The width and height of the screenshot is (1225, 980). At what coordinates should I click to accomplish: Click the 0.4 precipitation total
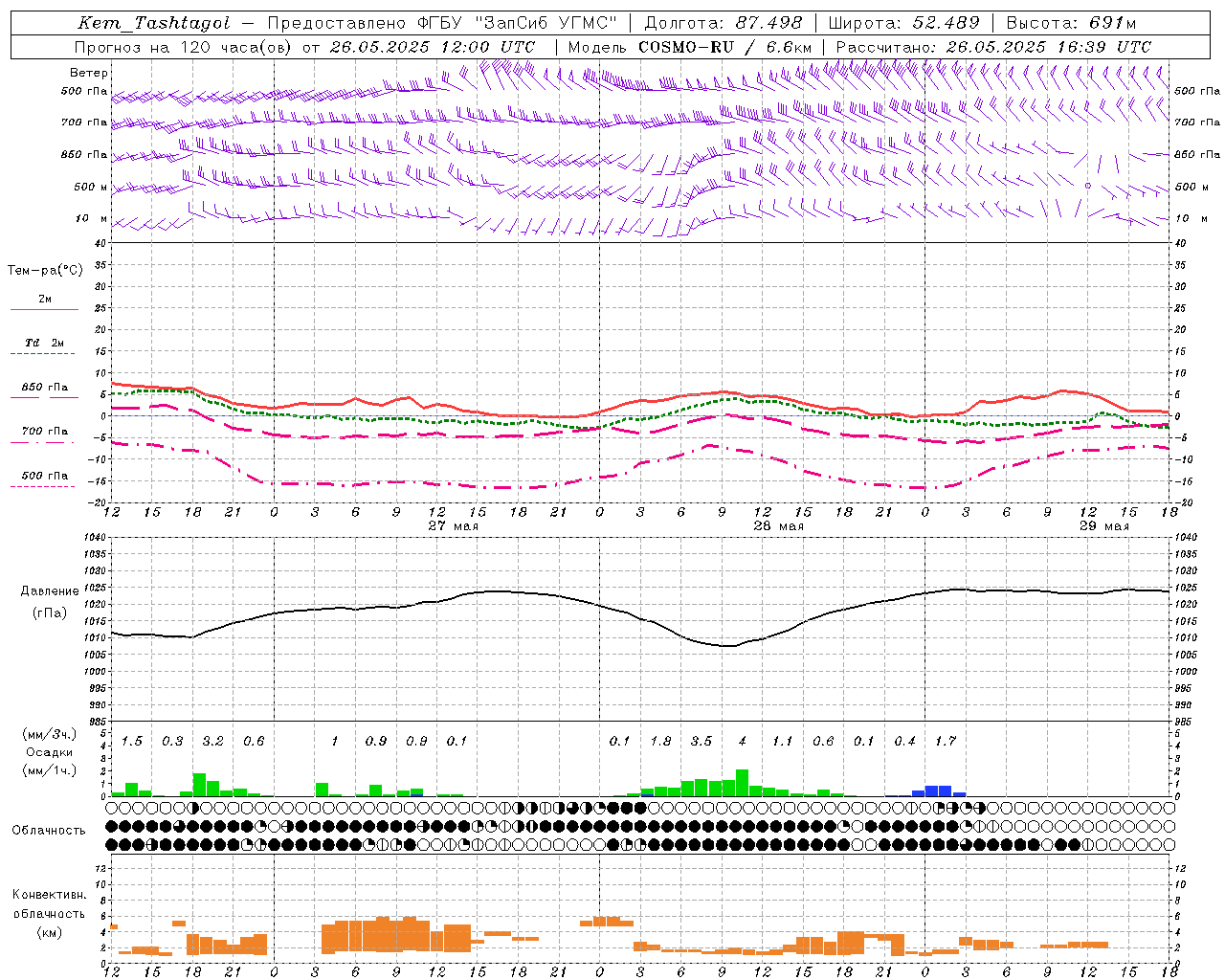point(904,741)
